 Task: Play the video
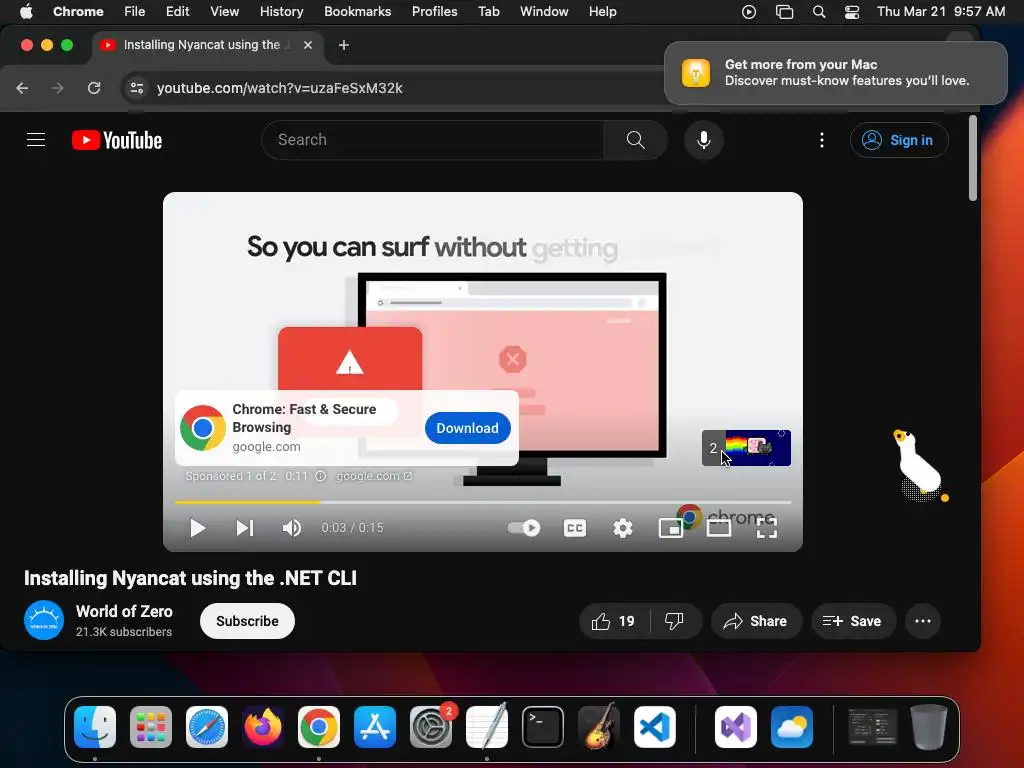point(197,528)
